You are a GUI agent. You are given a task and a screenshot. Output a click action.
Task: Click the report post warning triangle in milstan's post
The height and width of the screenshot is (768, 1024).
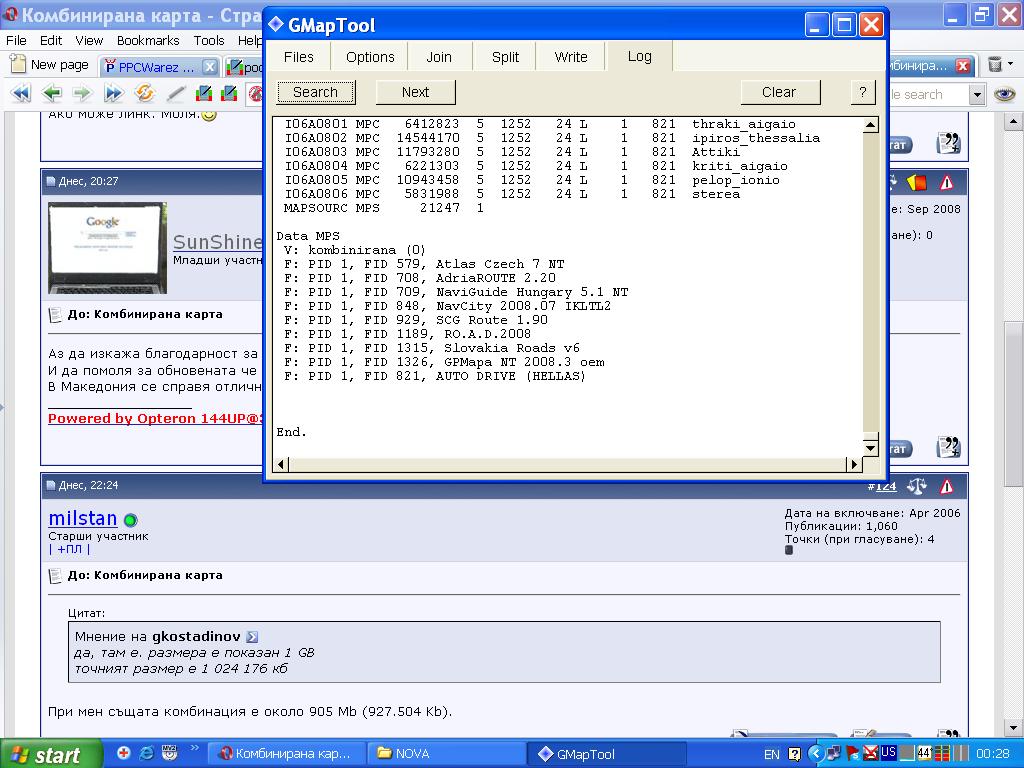click(946, 486)
